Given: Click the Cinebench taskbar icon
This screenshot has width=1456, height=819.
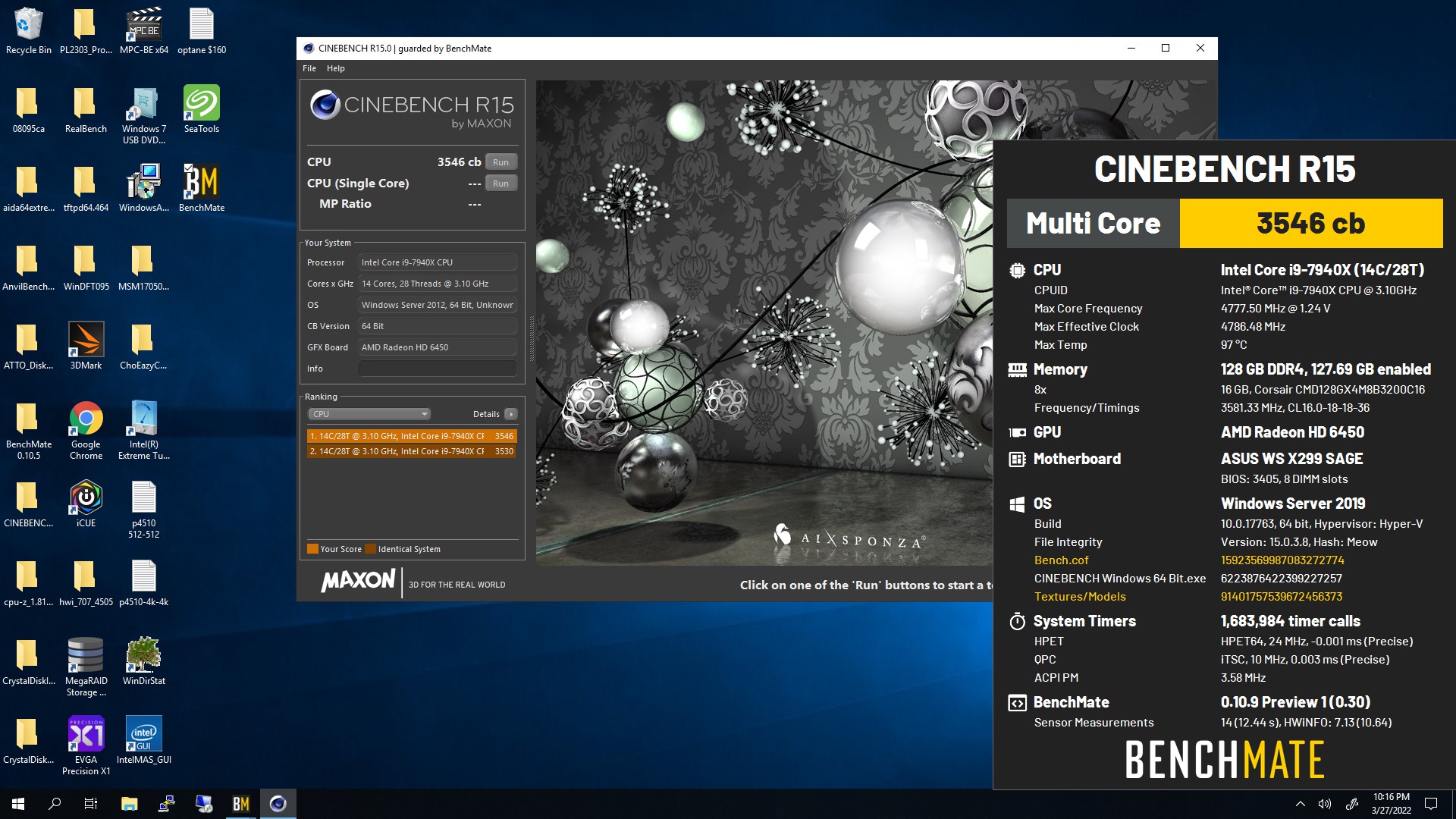Looking at the screenshot, I should point(278,804).
